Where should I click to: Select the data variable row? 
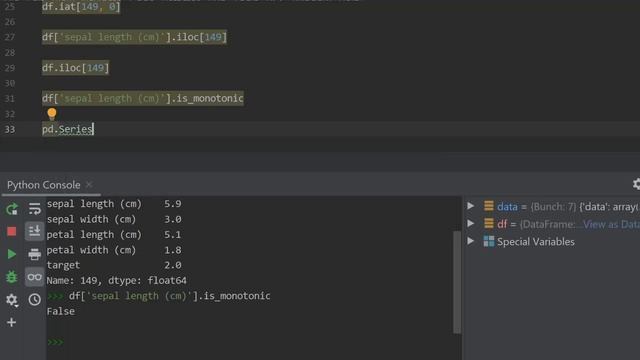click(552, 207)
